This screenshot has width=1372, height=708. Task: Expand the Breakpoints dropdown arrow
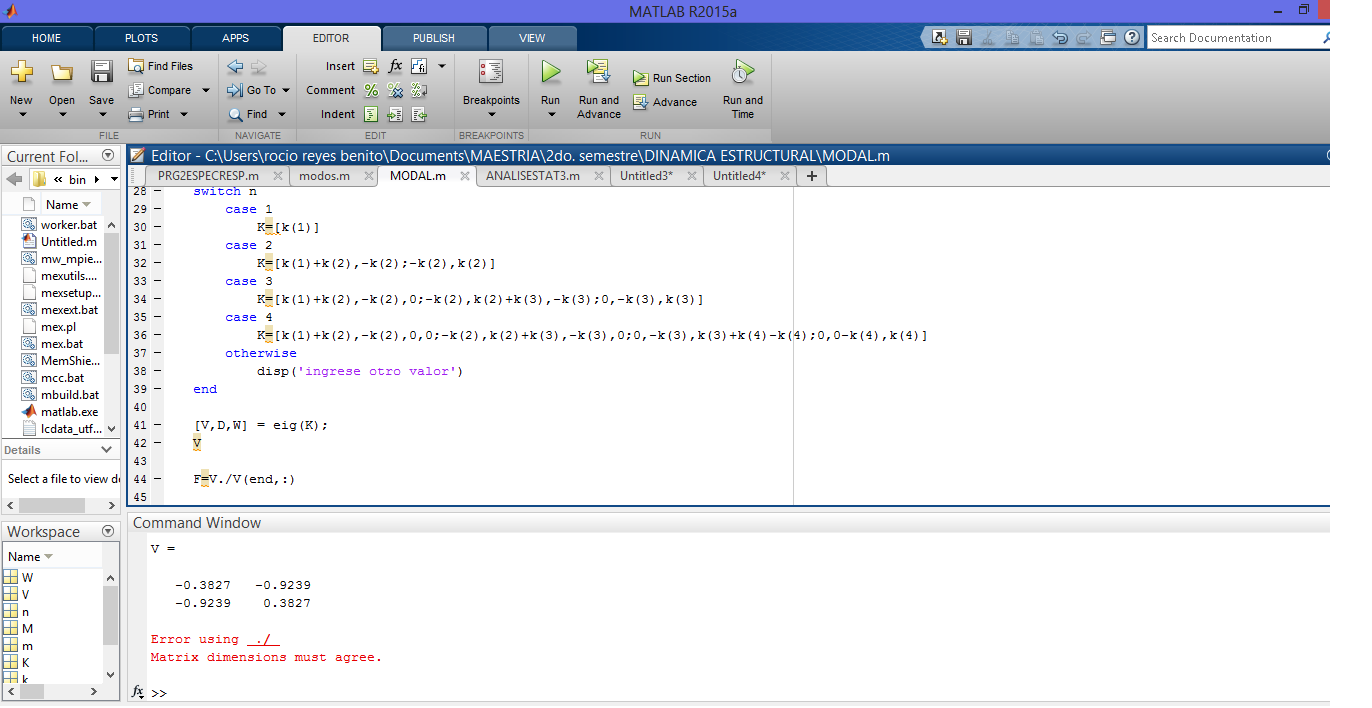click(491, 114)
